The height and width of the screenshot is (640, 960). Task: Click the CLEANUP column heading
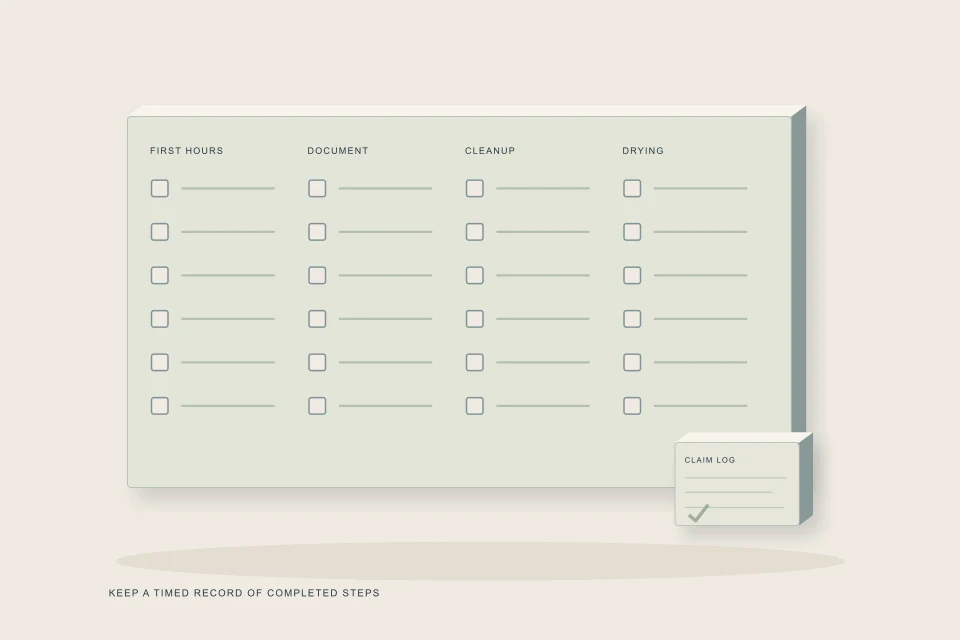coord(490,151)
